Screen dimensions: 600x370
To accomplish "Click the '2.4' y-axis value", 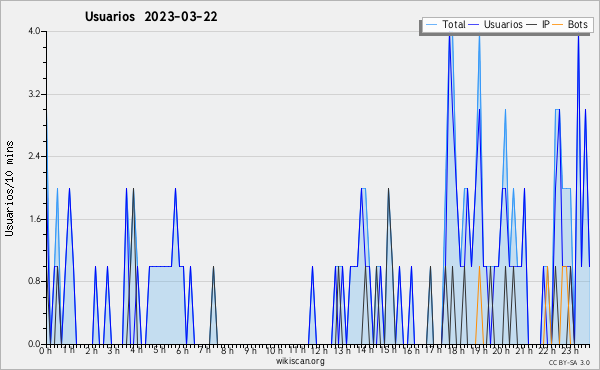I will pyautogui.click(x=34, y=156).
